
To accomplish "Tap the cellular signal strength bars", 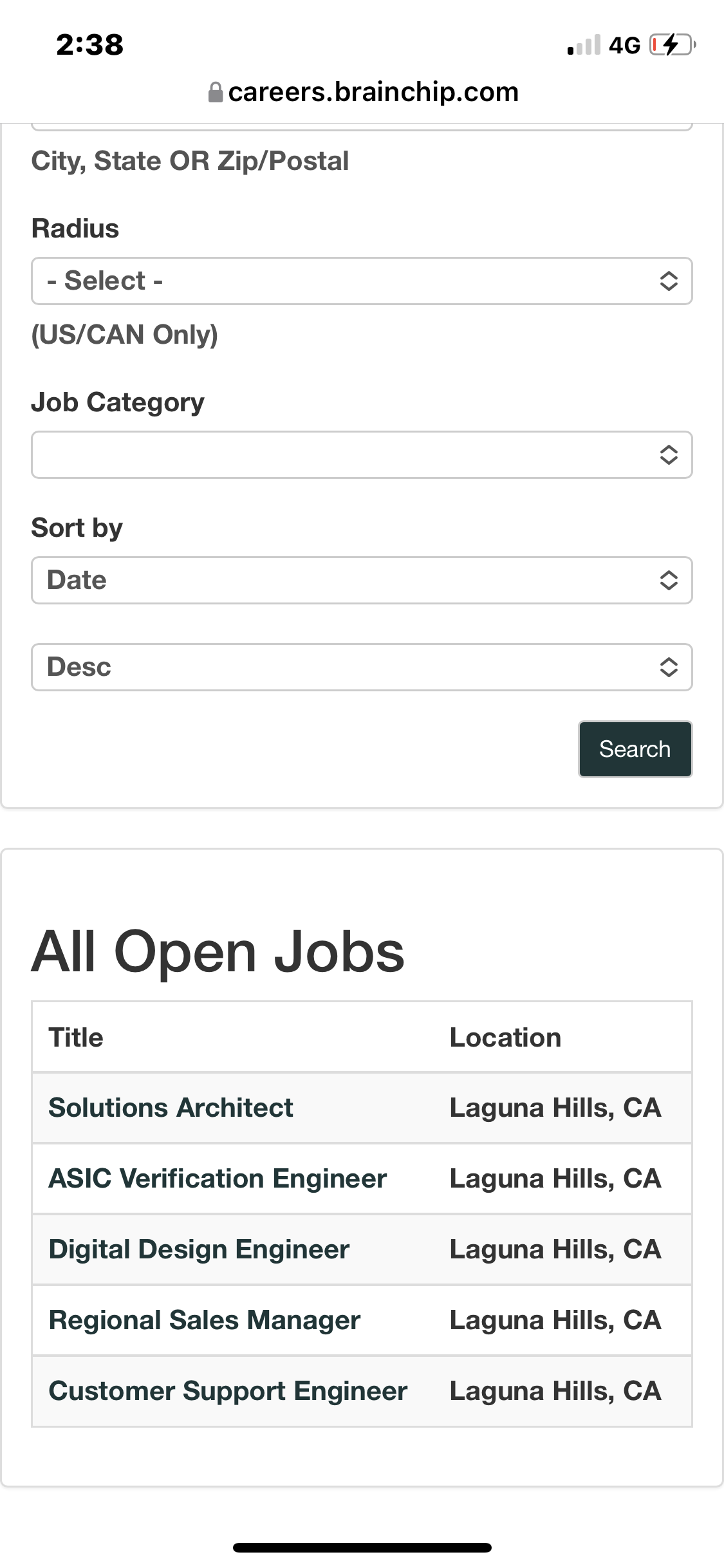I will tap(584, 46).
